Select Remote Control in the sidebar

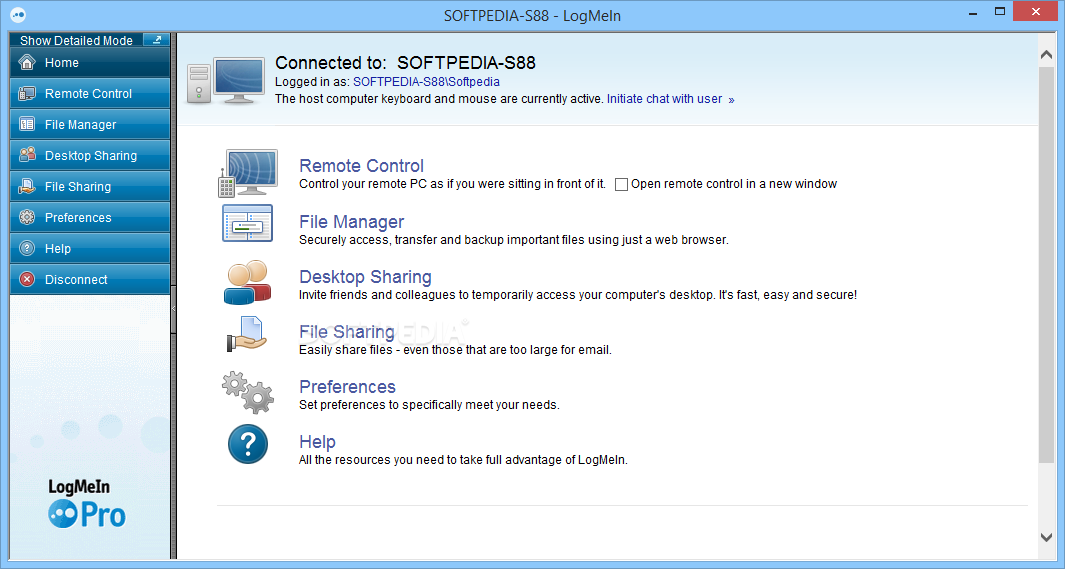(90, 94)
